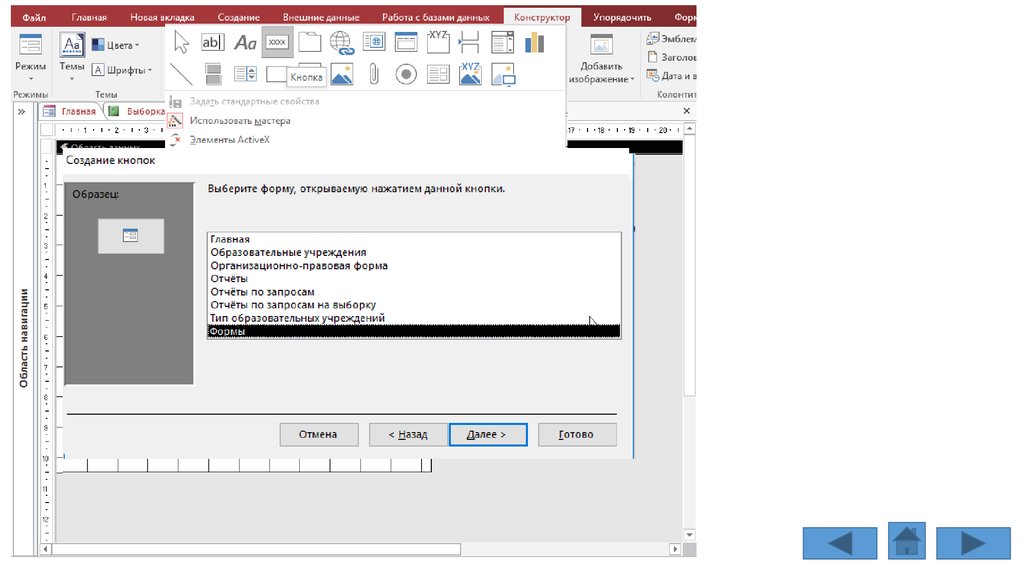This screenshot has width=1024, height=574.
Task: Select the Navigation control icon
Action: click(x=406, y=42)
